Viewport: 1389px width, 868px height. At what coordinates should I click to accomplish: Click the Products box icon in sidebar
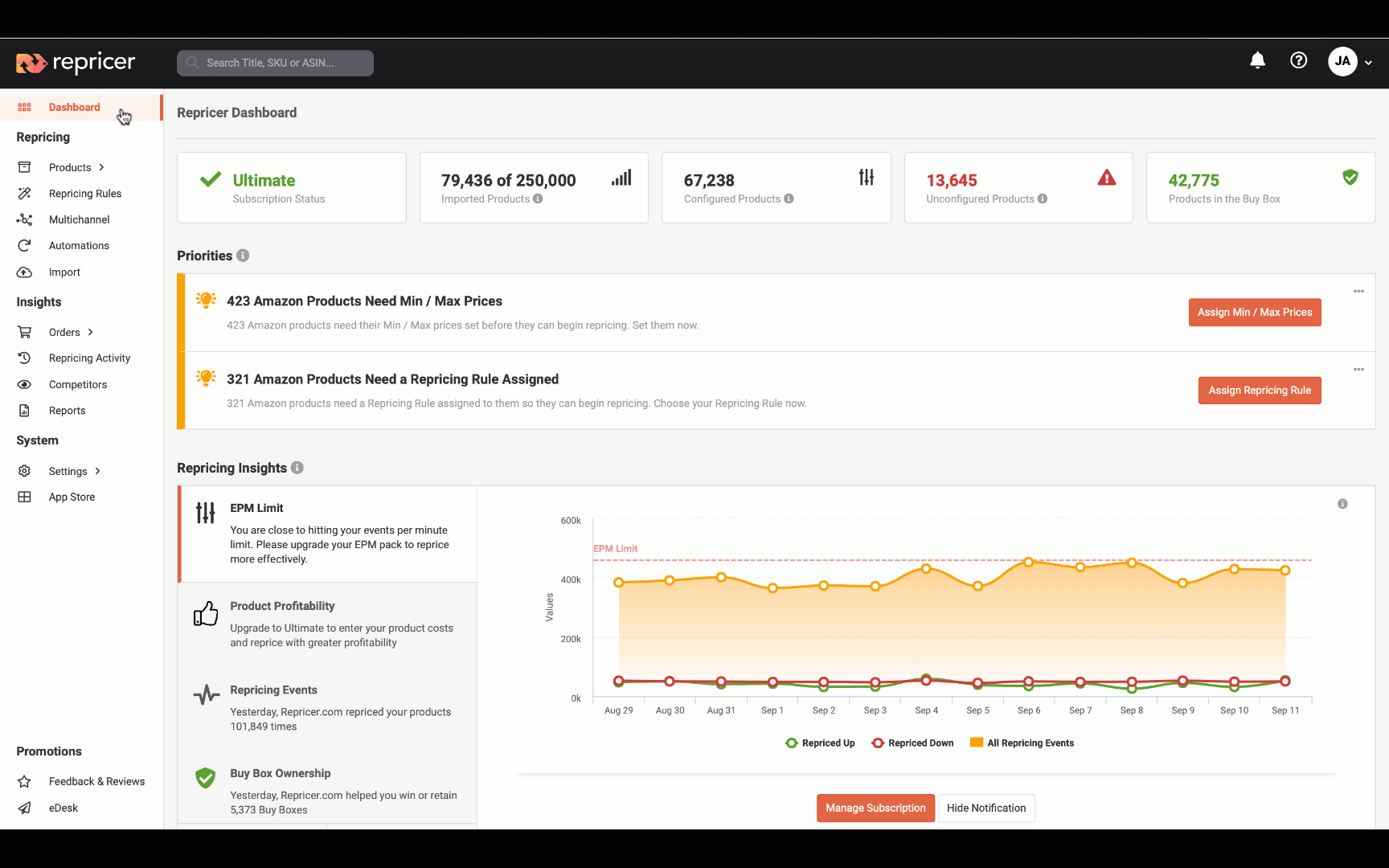click(x=24, y=167)
